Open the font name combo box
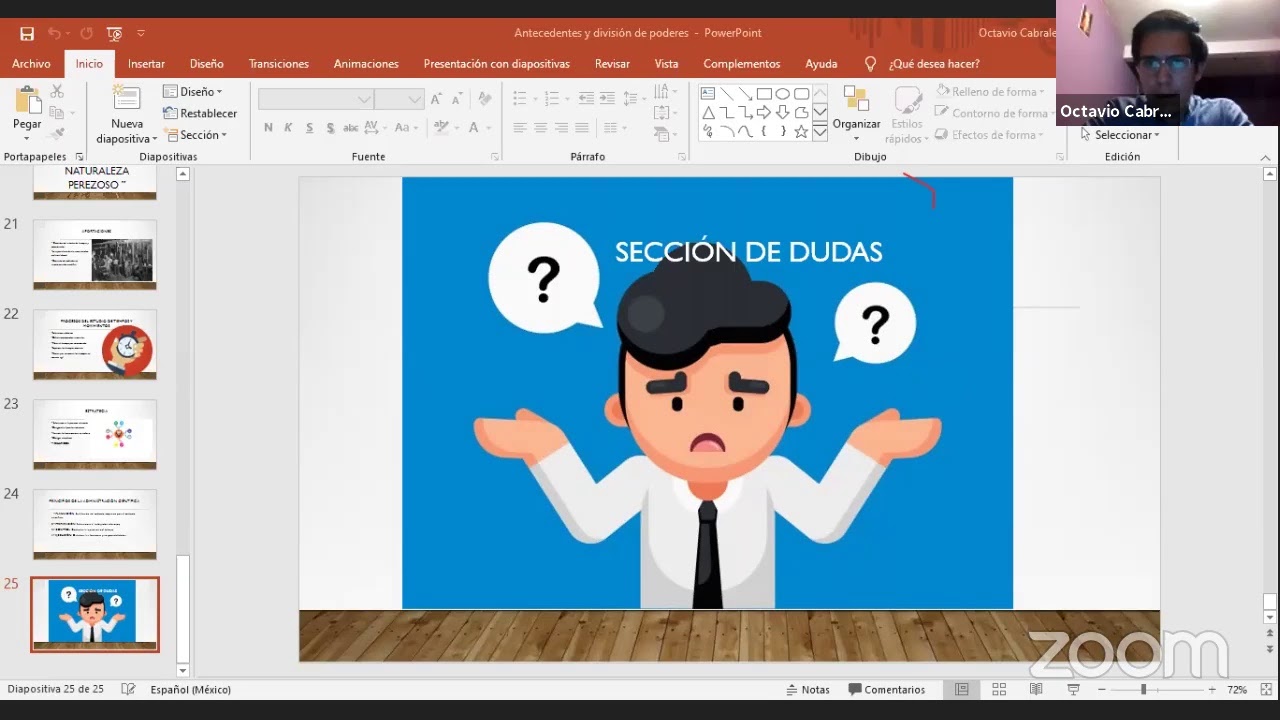Screen dimensions: 1280x720 click(x=316, y=99)
